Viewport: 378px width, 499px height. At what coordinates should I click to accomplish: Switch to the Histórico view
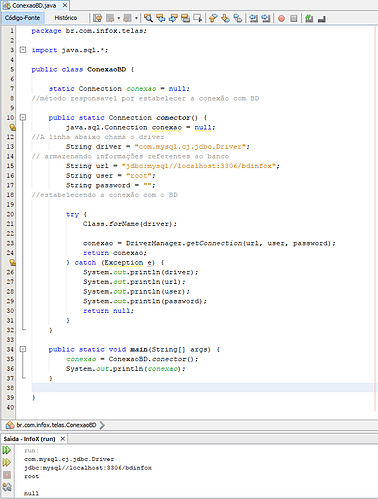coord(66,18)
